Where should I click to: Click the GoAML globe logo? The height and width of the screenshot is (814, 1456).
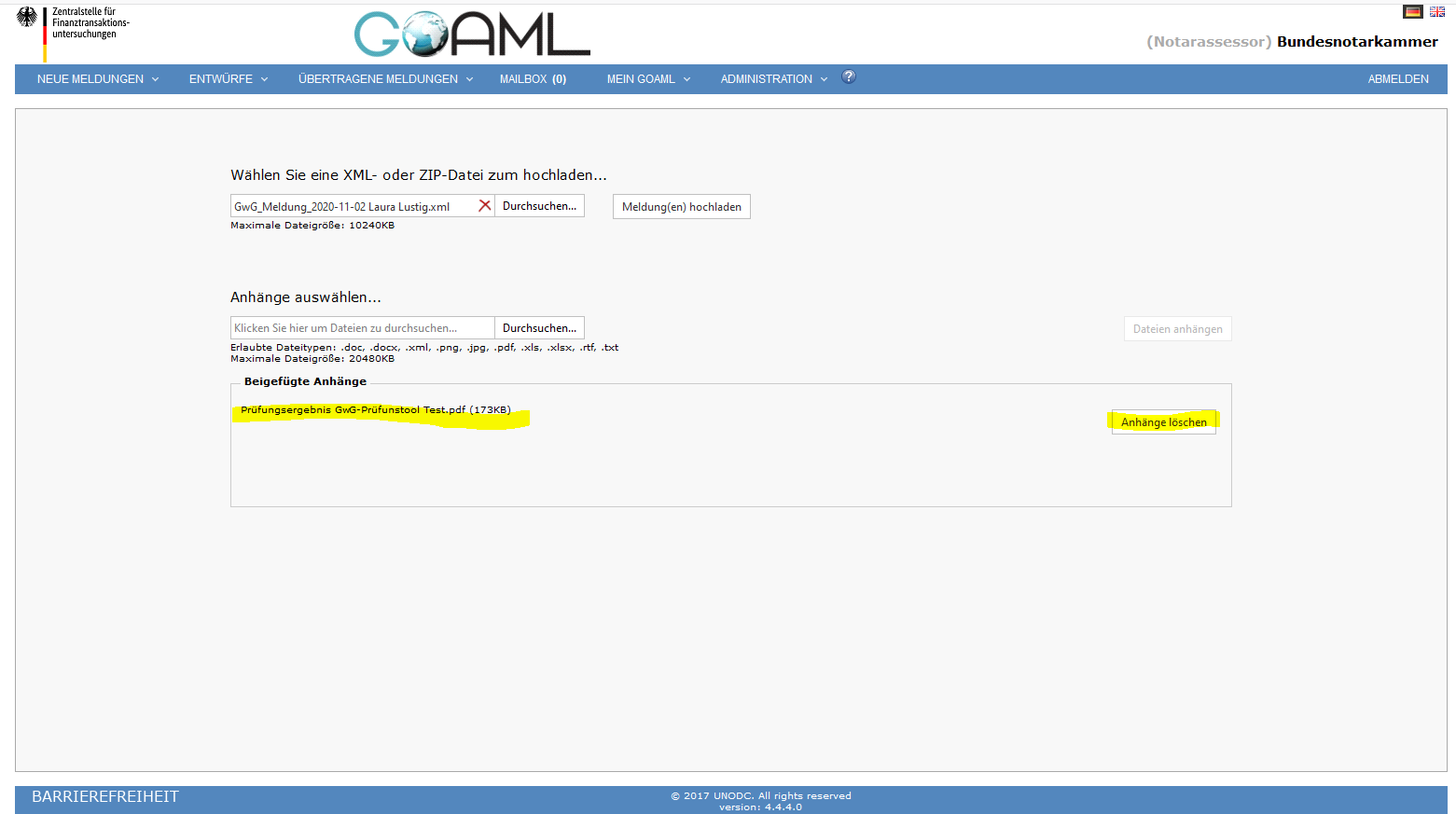pyautogui.click(x=471, y=34)
